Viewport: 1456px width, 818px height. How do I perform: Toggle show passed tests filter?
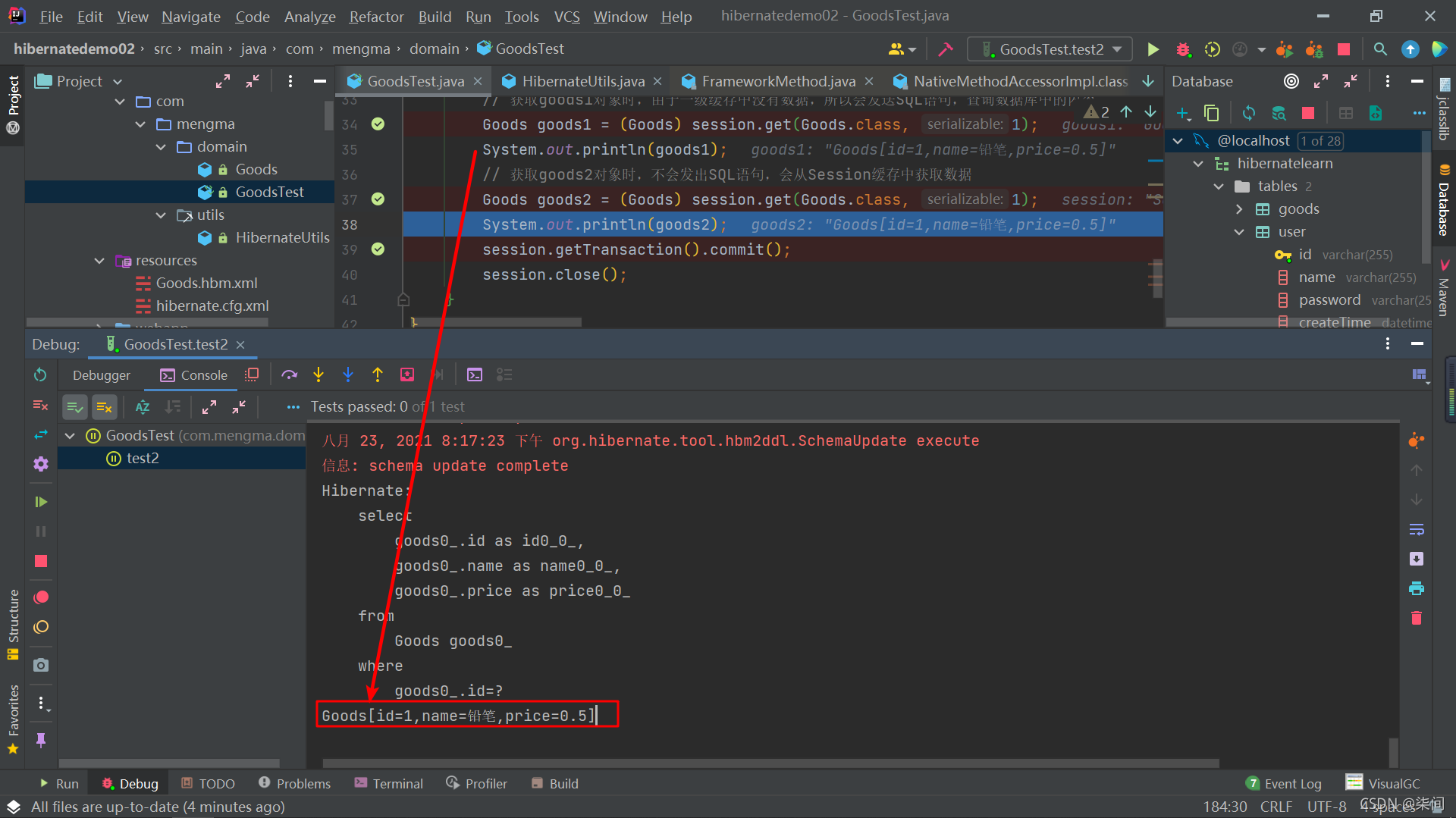pyautogui.click(x=74, y=407)
